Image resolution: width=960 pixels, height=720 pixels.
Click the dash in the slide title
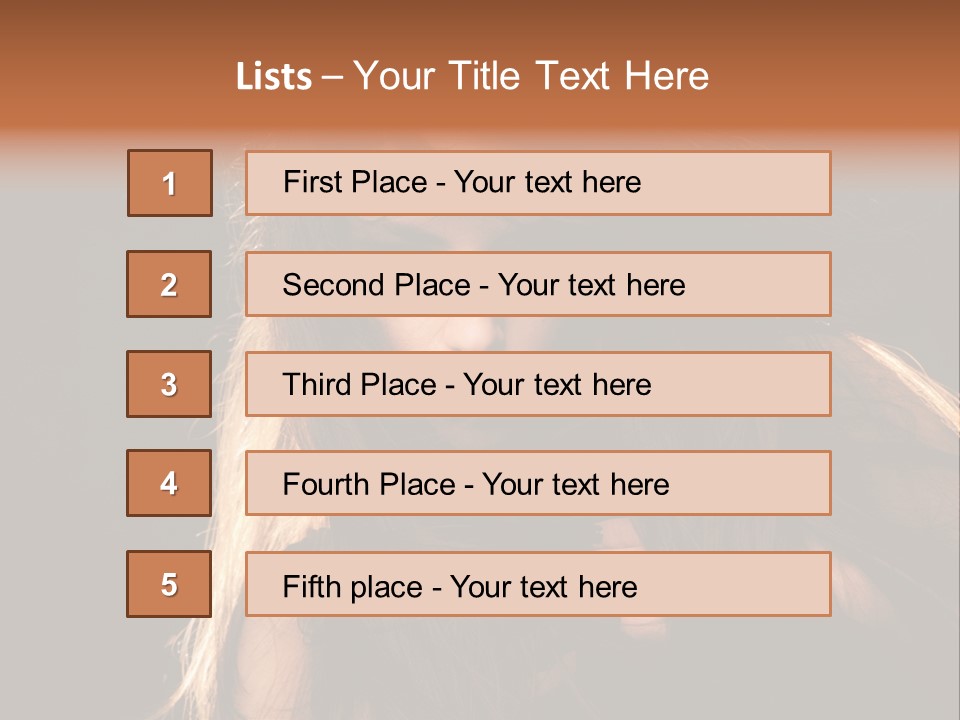pos(333,77)
